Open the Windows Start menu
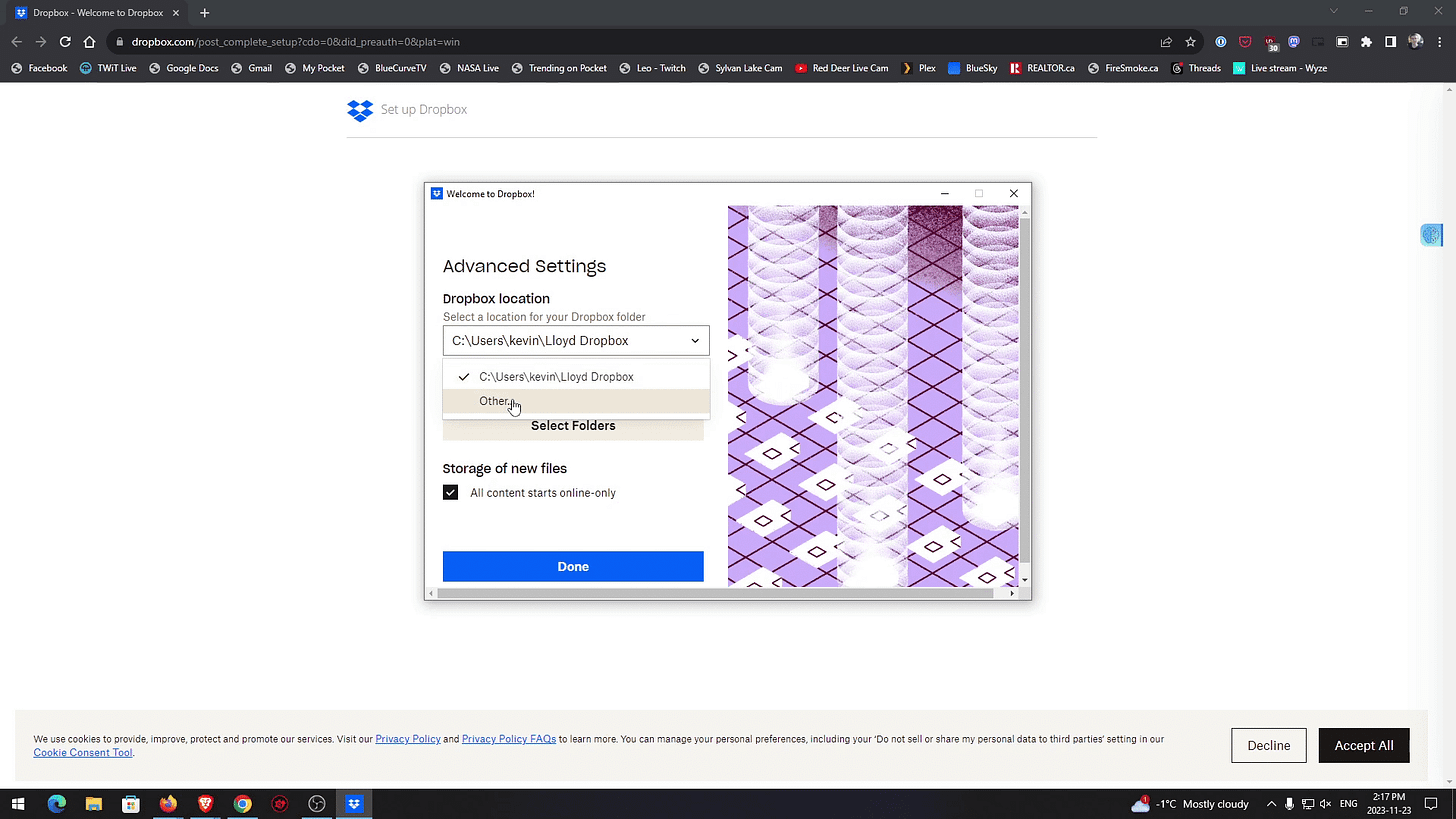 [x=17, y=804]
